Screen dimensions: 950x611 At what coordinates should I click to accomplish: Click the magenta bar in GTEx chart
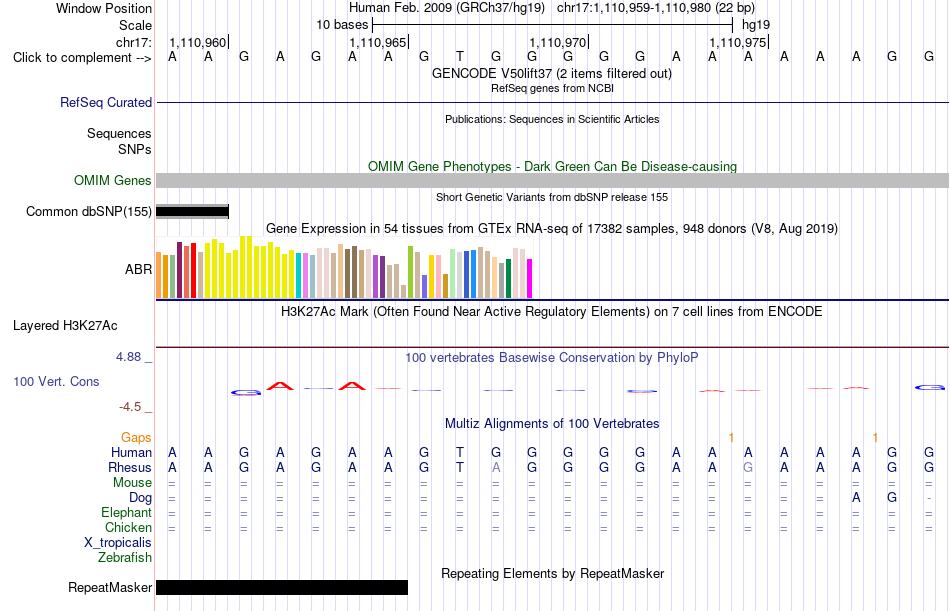point(530,279)
